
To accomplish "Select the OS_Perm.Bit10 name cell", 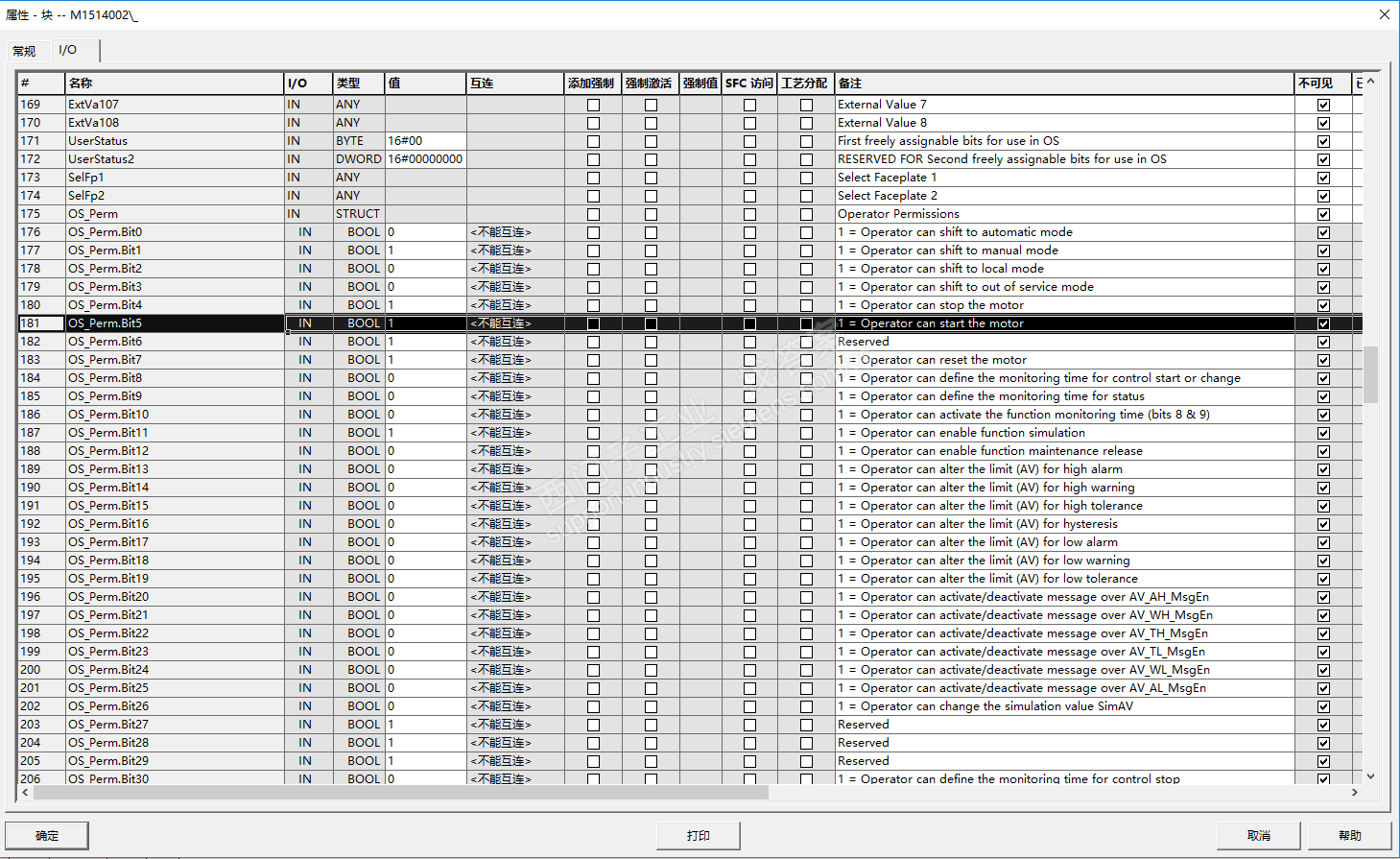I will tap(175, 415).
